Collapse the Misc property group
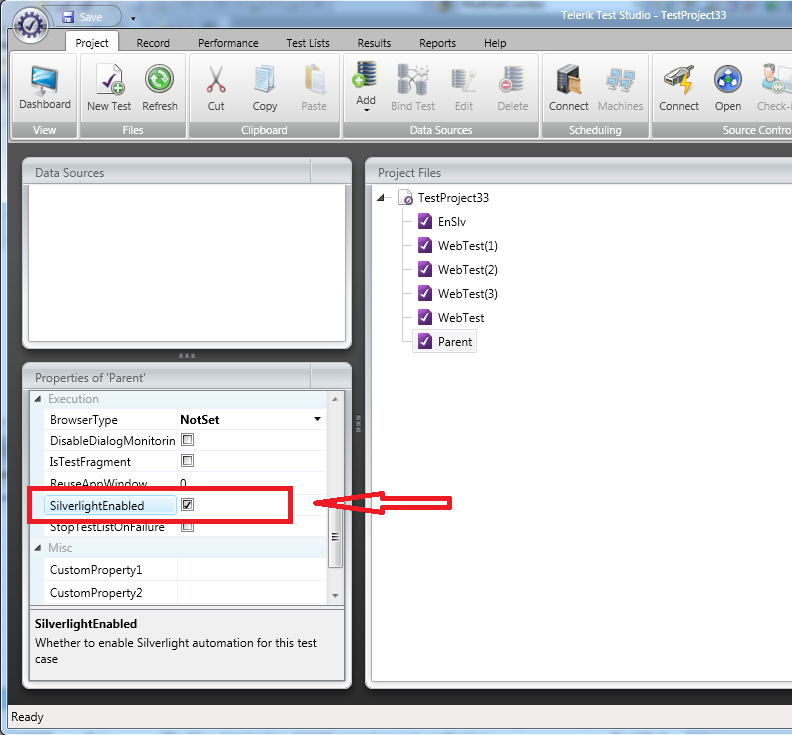The height and width of the screenshot is (735, 792). [x=38, y=548]
